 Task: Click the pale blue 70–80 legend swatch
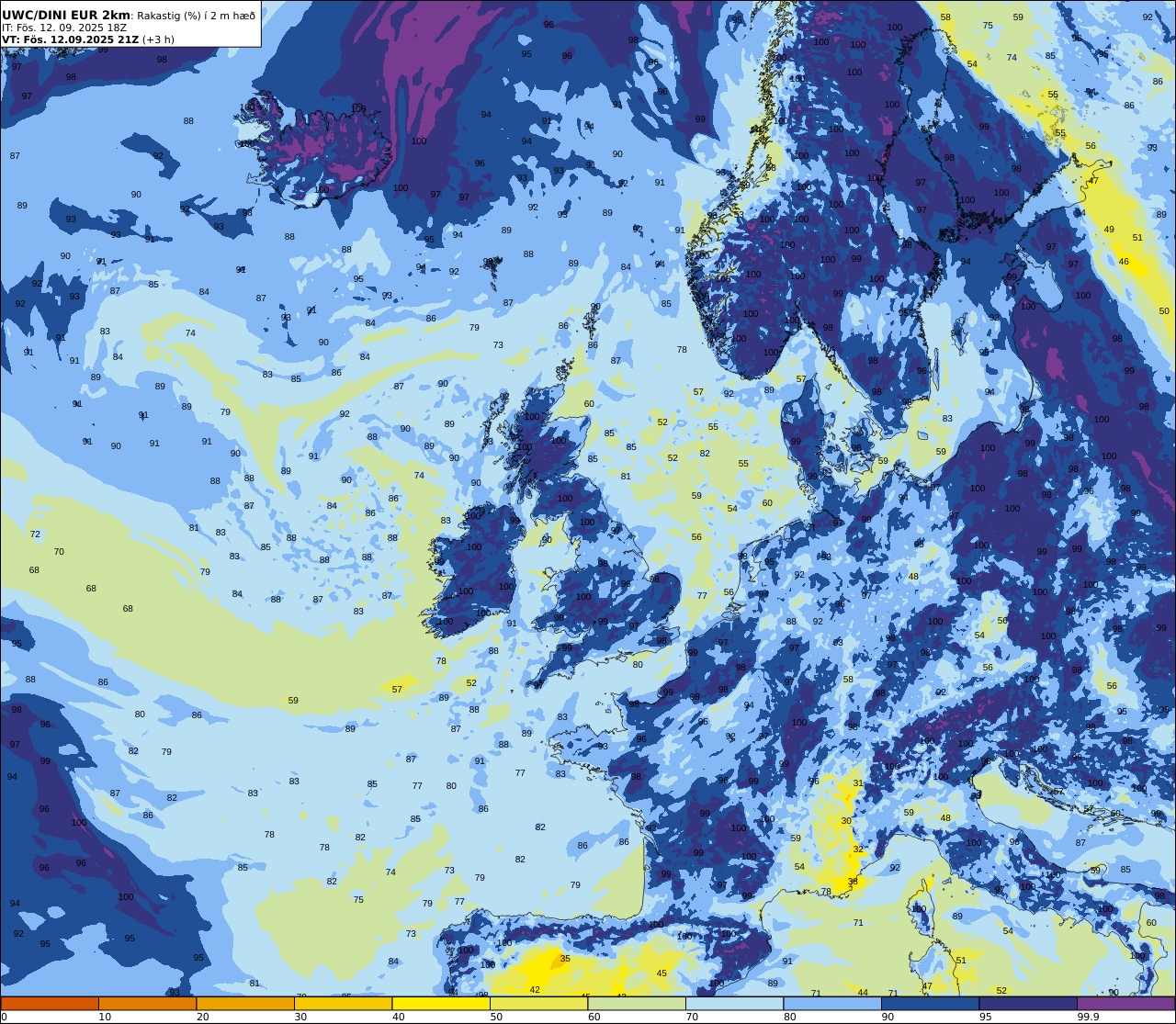734,1003
